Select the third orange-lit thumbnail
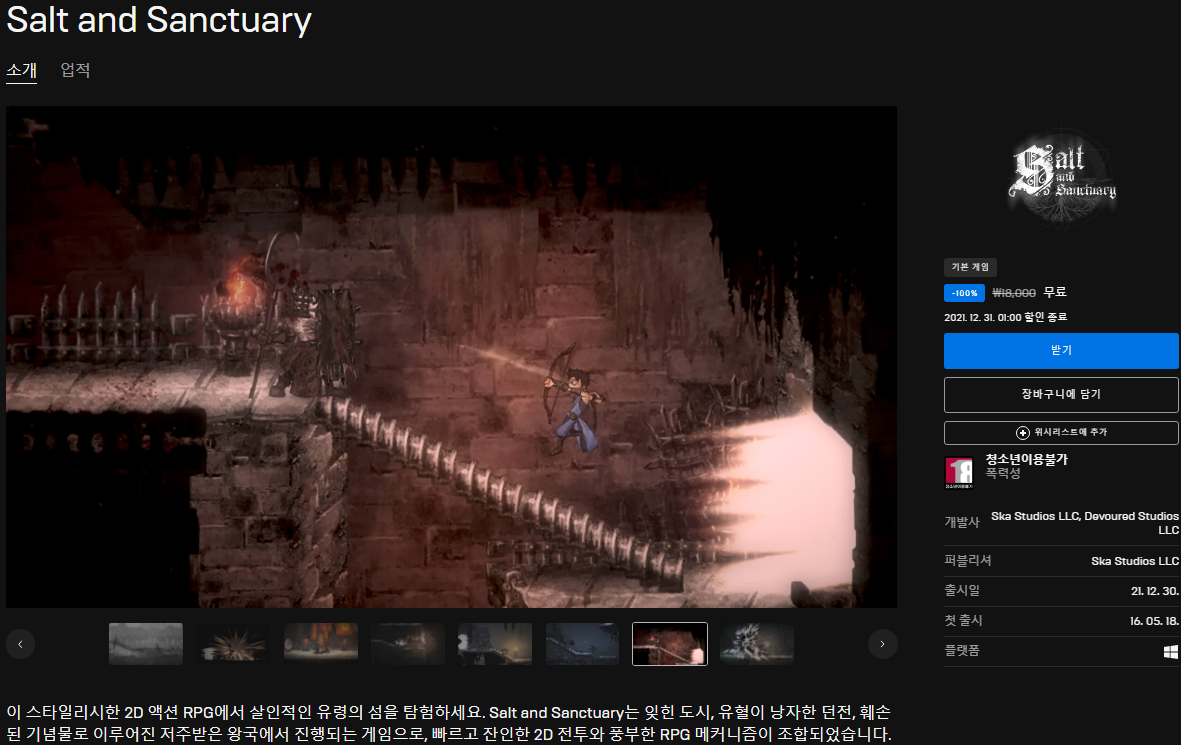This screenshot has height=745, width=1181. coord(321,644)
